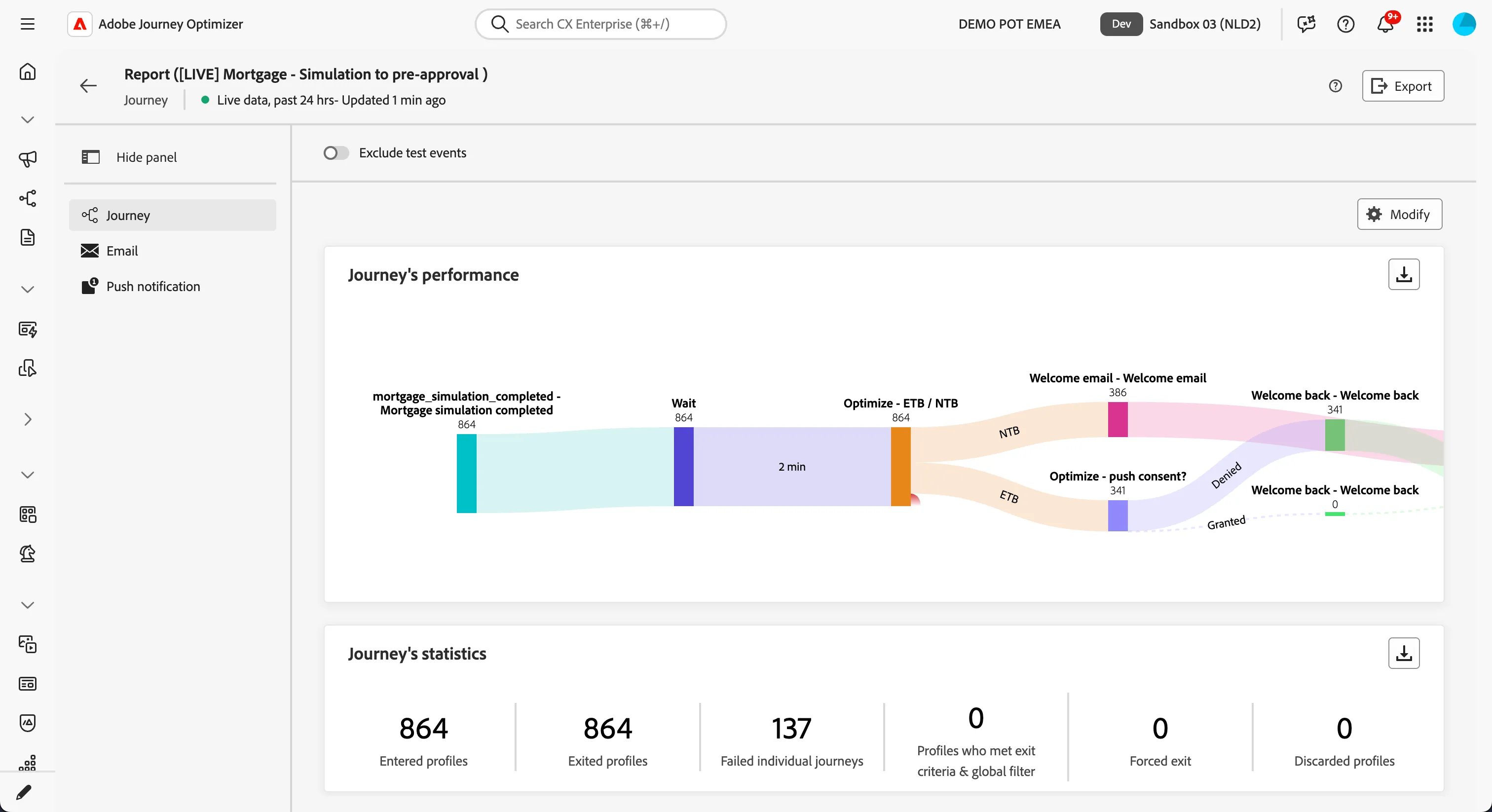
Task: Click the pencil edit icon at sidebar bottom
Action: 24,792
